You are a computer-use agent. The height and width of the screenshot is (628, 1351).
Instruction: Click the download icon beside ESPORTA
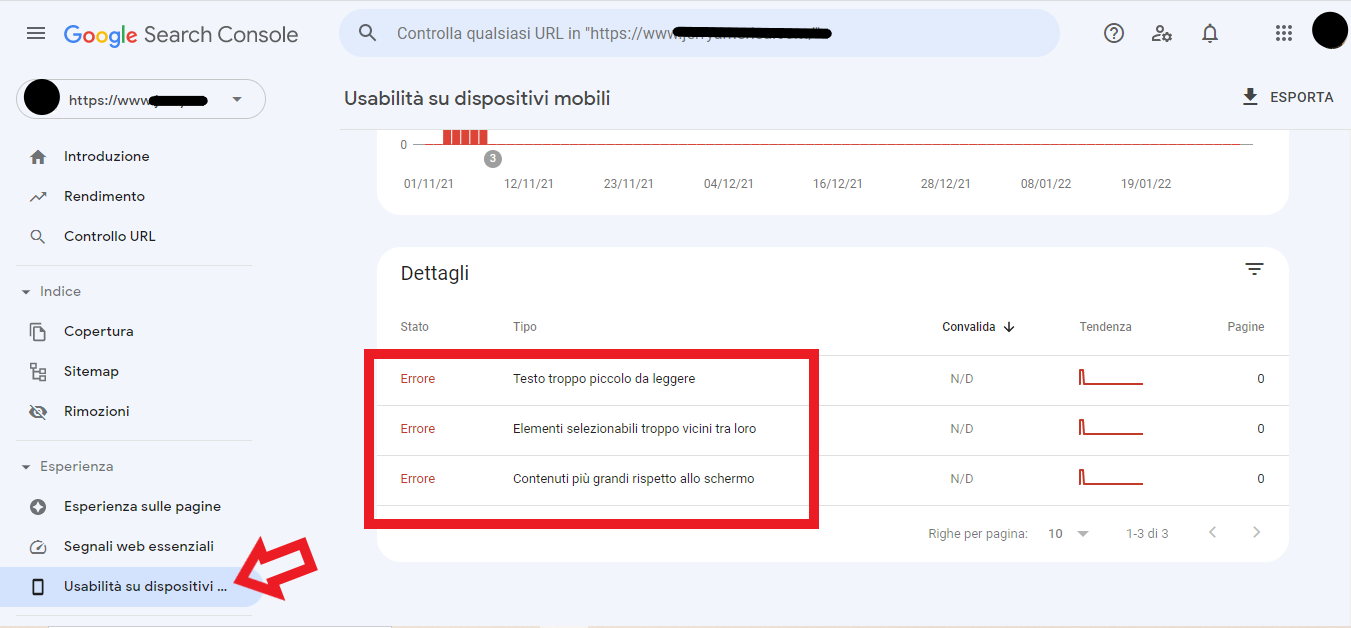pos(1249,97)
